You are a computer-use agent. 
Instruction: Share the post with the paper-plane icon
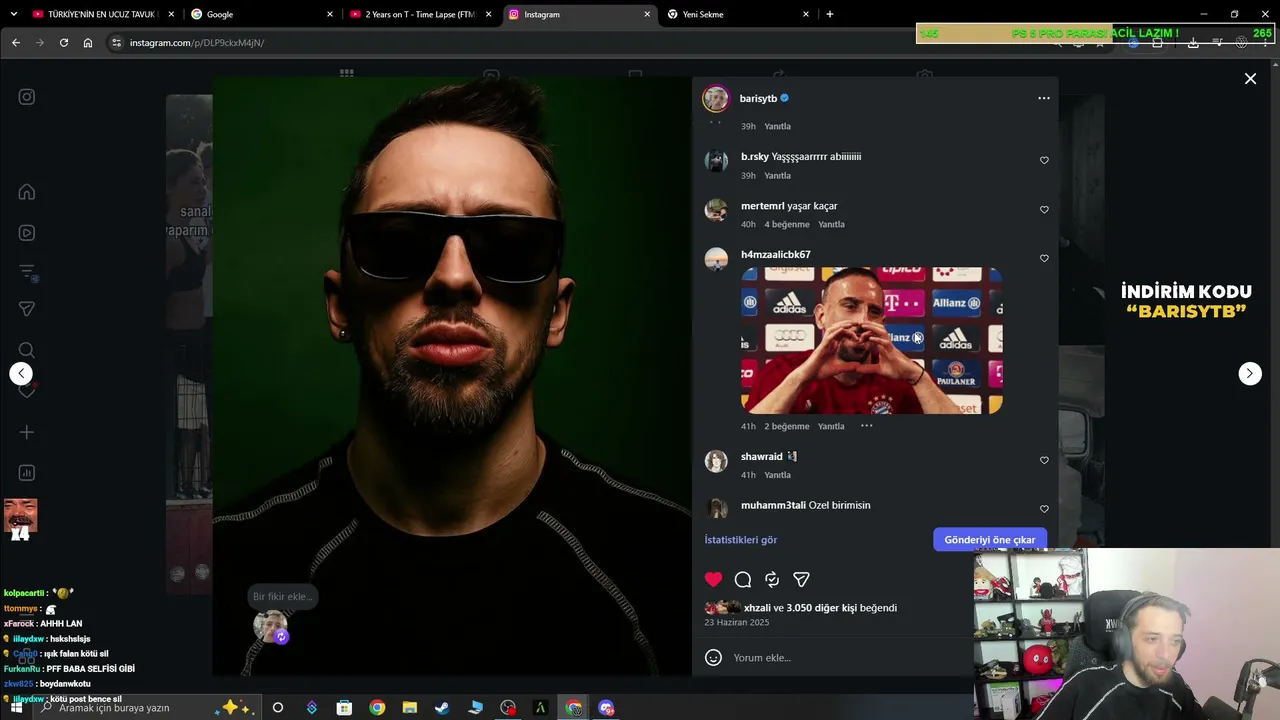801,579
